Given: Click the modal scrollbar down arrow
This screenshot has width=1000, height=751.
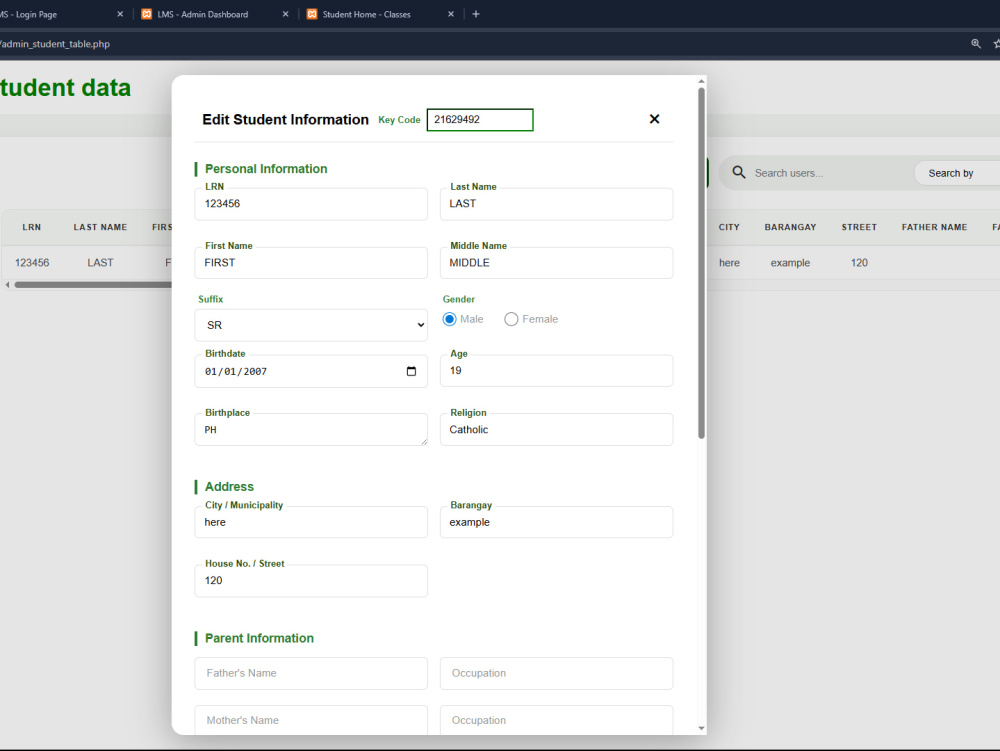Looking at the screenshot, I should pyautogui.click(x=701, y=728).
